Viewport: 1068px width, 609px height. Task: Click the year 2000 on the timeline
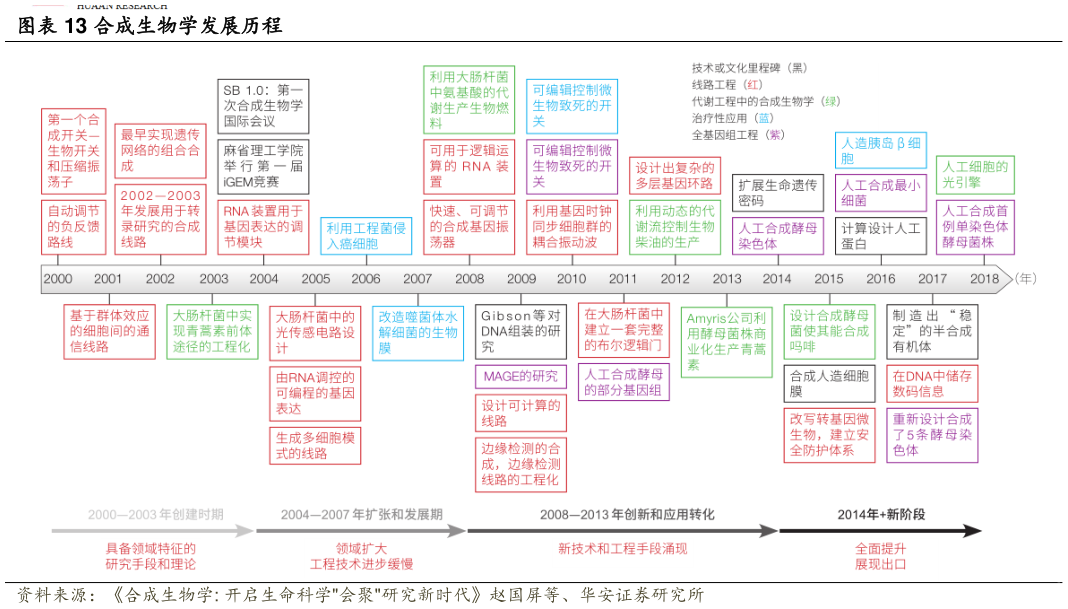(58, 279)
